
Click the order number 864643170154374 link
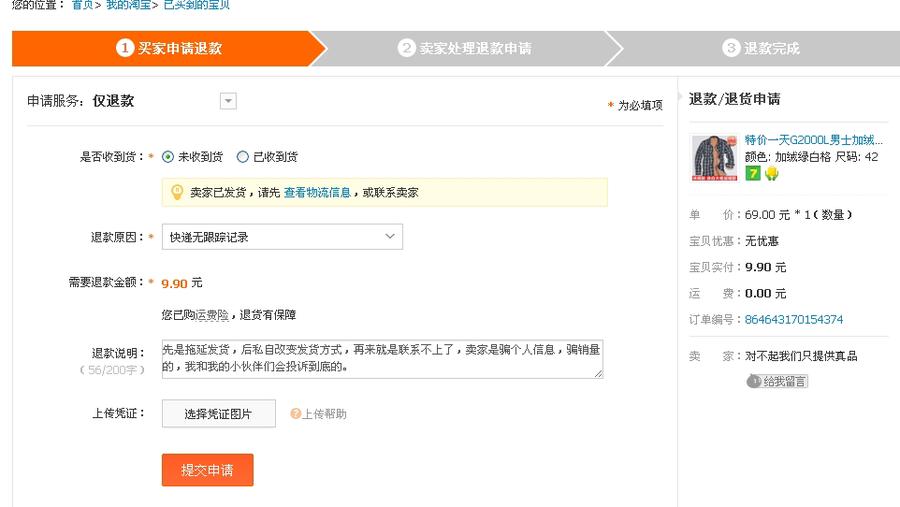coord(793,320)
